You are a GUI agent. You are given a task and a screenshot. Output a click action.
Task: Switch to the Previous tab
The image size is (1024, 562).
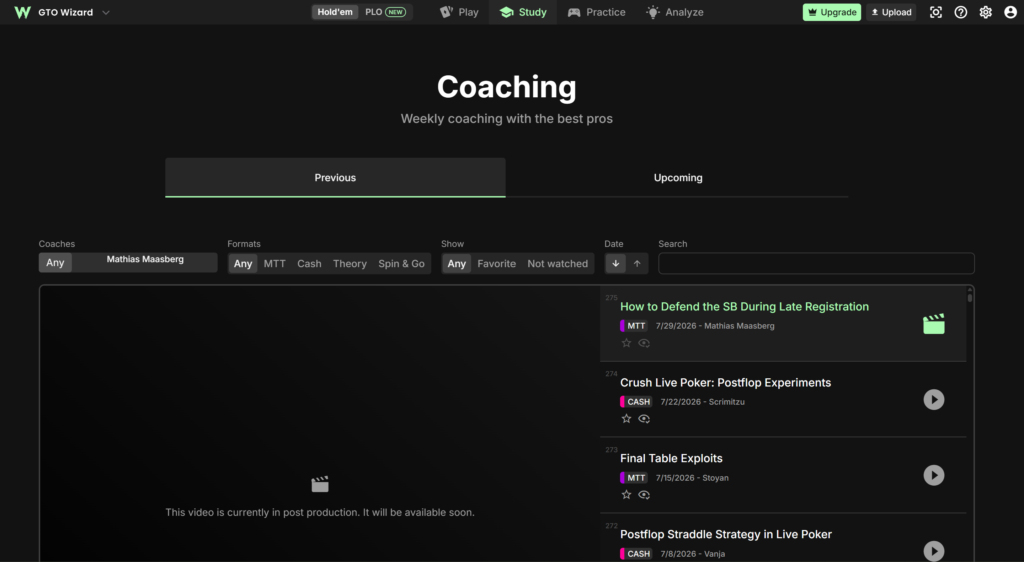(335, 178)
